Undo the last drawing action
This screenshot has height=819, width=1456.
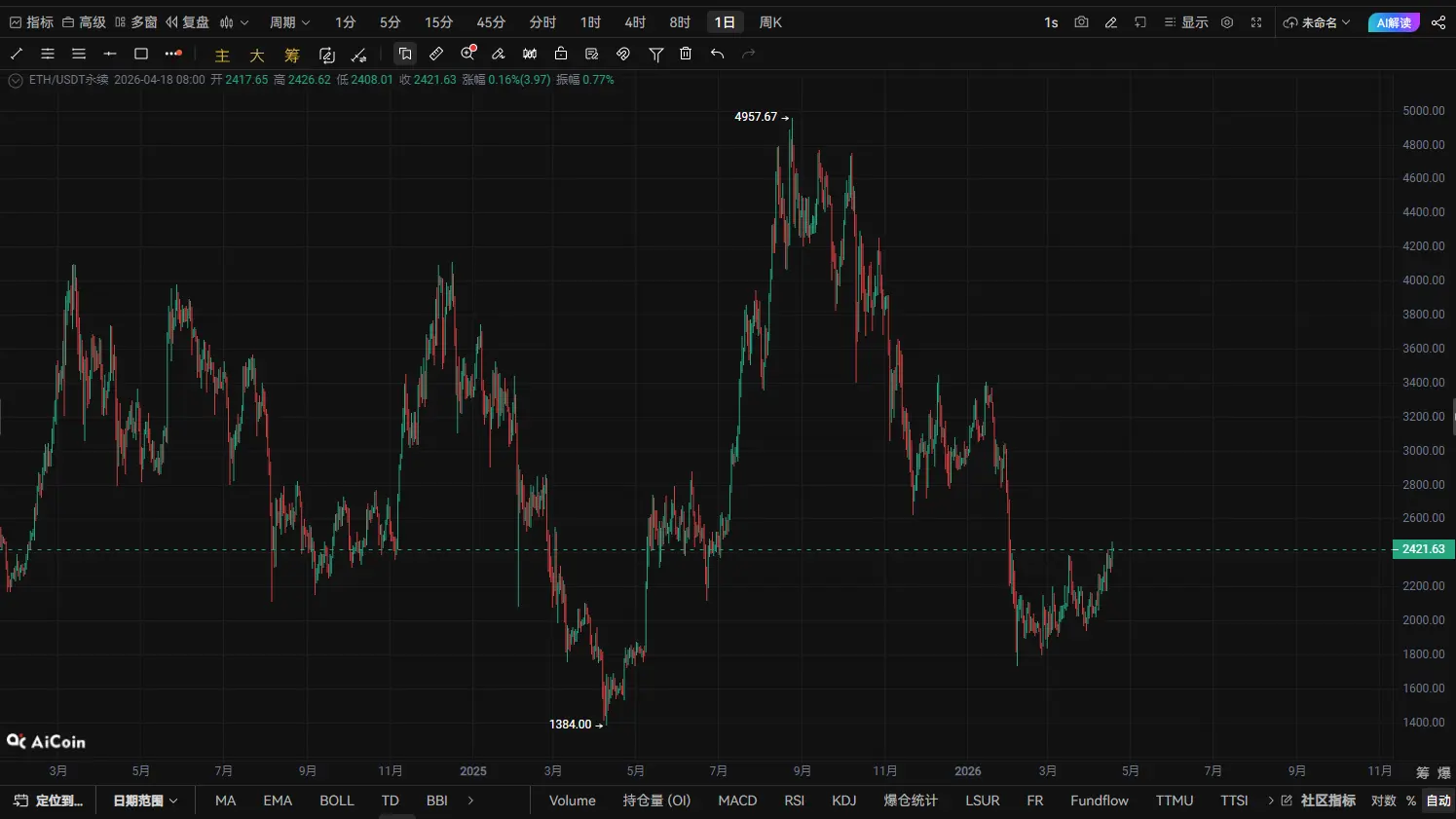tap(718, 54)
